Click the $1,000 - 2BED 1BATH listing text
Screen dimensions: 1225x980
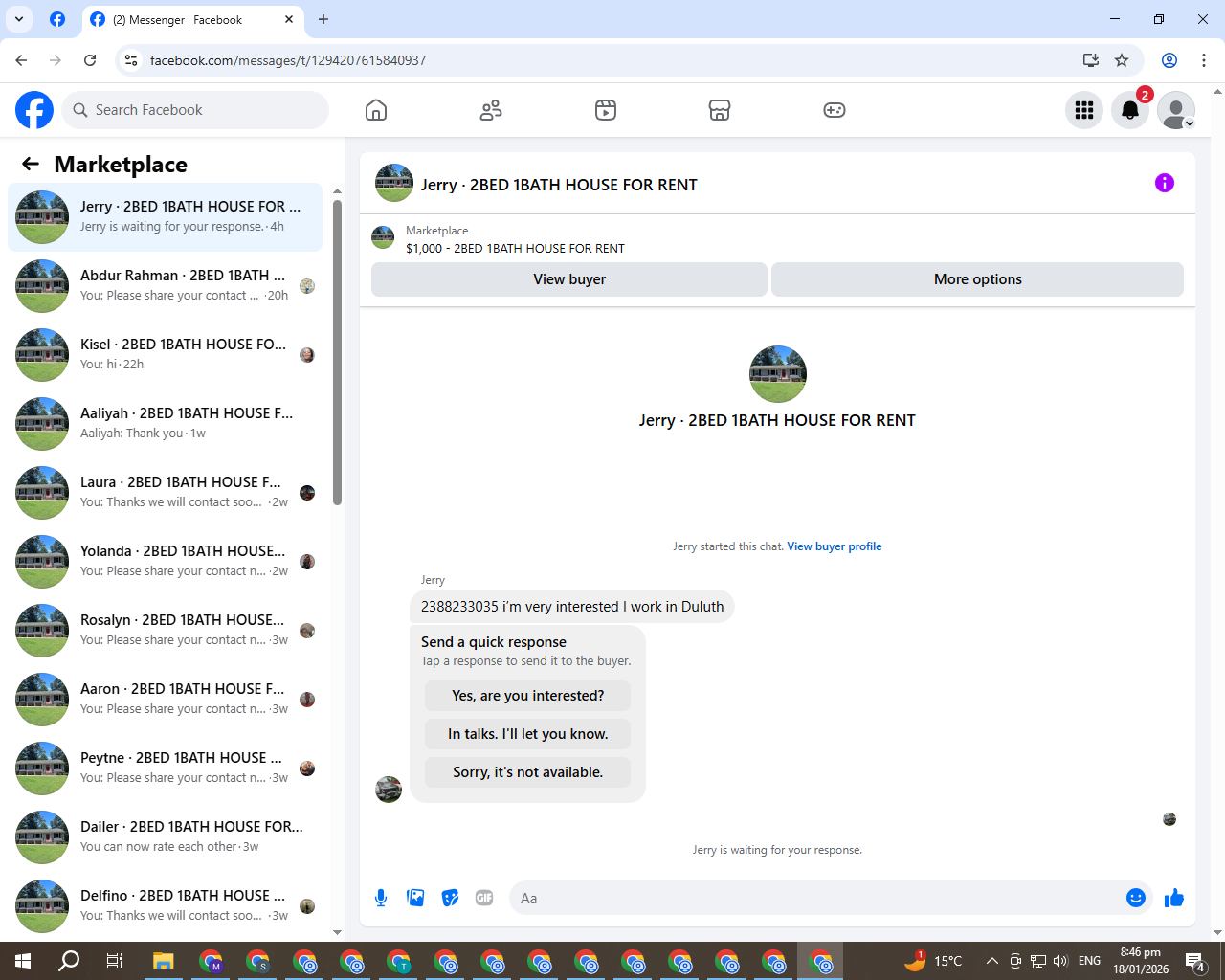tap(515, 248)
